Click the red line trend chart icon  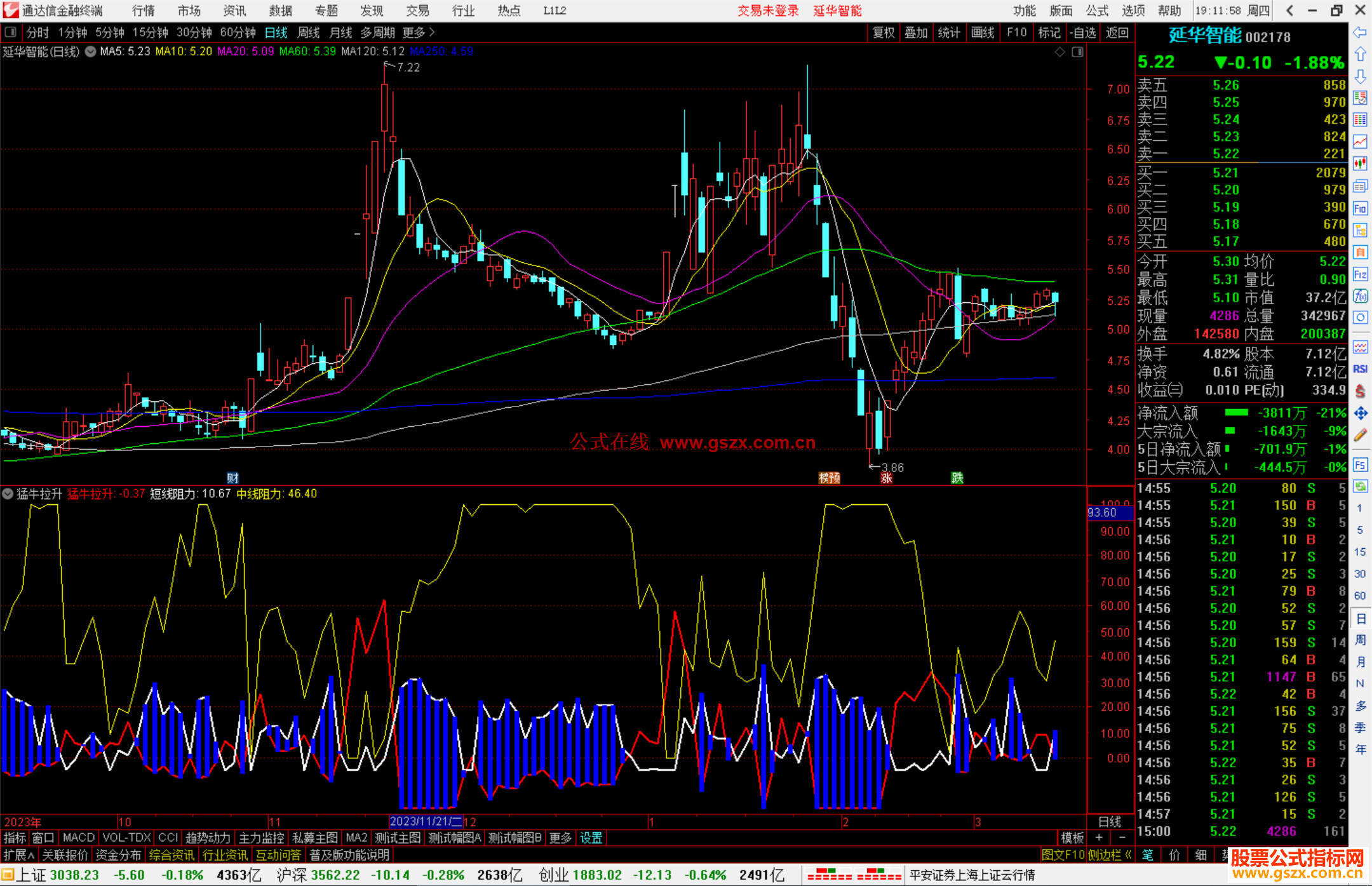click(1360, 142)
